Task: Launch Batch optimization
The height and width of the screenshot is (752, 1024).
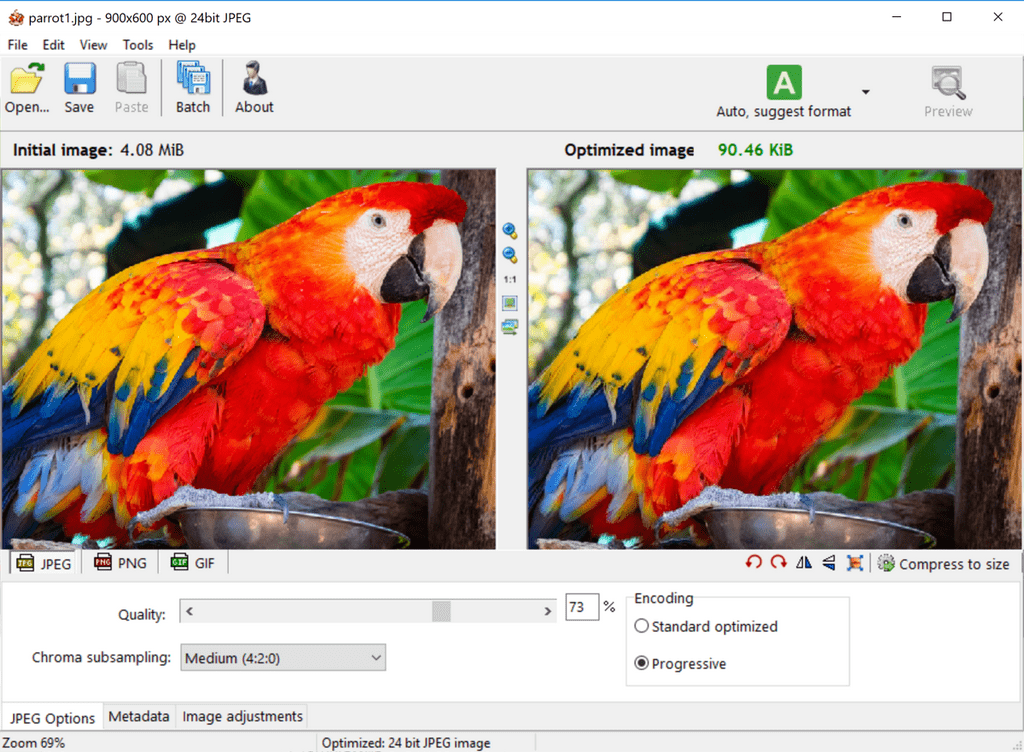Action: click(192, 87)
